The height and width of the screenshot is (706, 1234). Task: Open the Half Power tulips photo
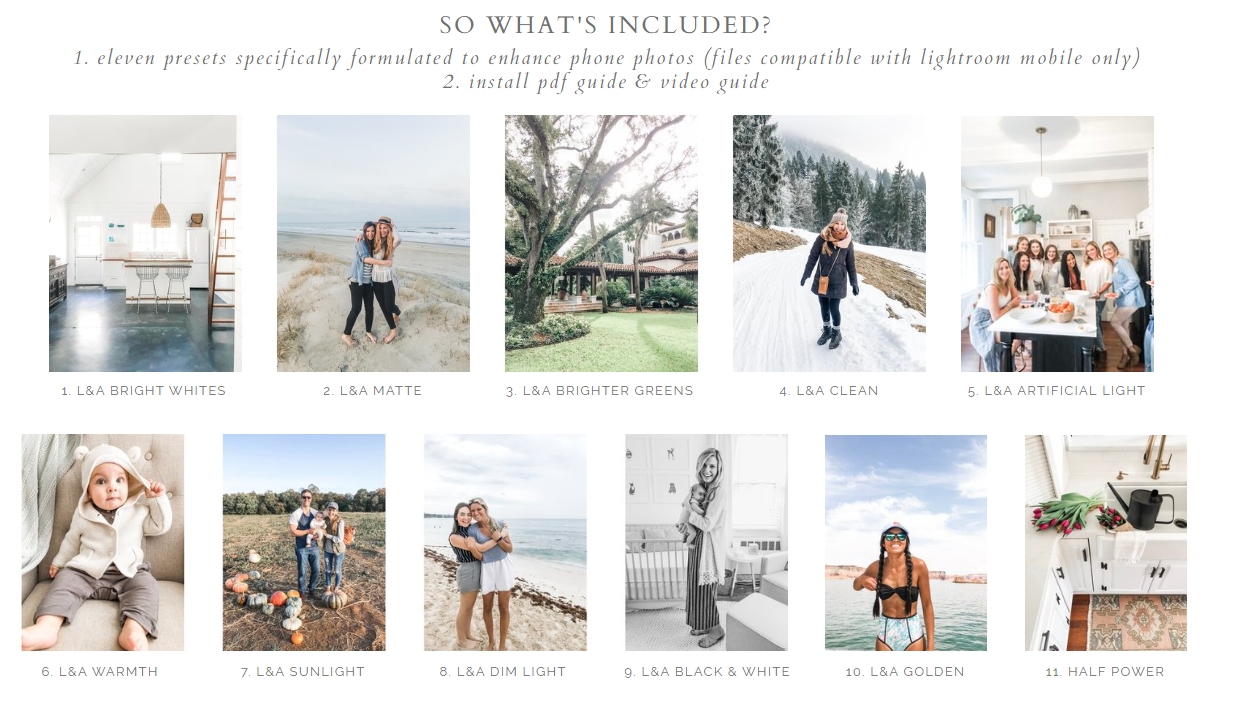(1106, 542)
